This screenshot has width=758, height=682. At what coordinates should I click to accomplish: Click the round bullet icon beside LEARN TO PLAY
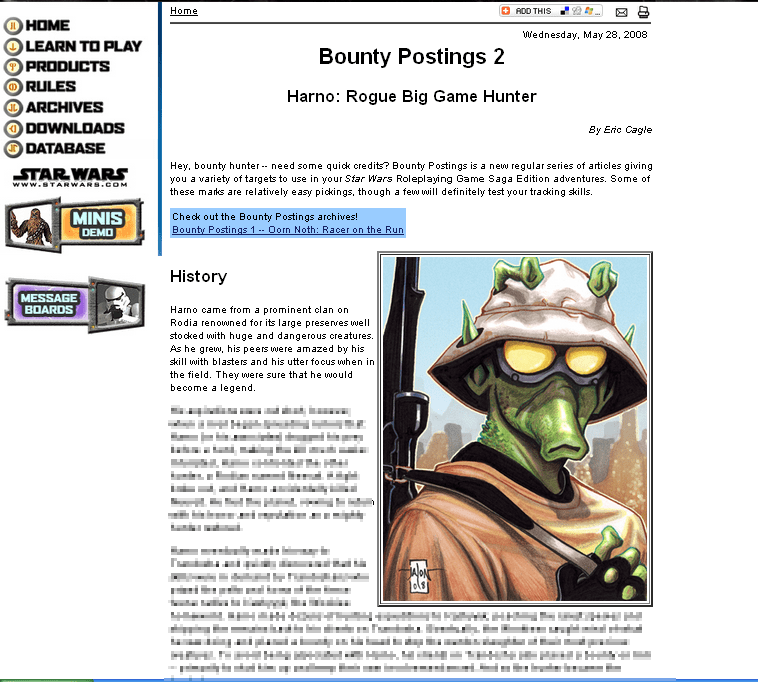point(13,46)
